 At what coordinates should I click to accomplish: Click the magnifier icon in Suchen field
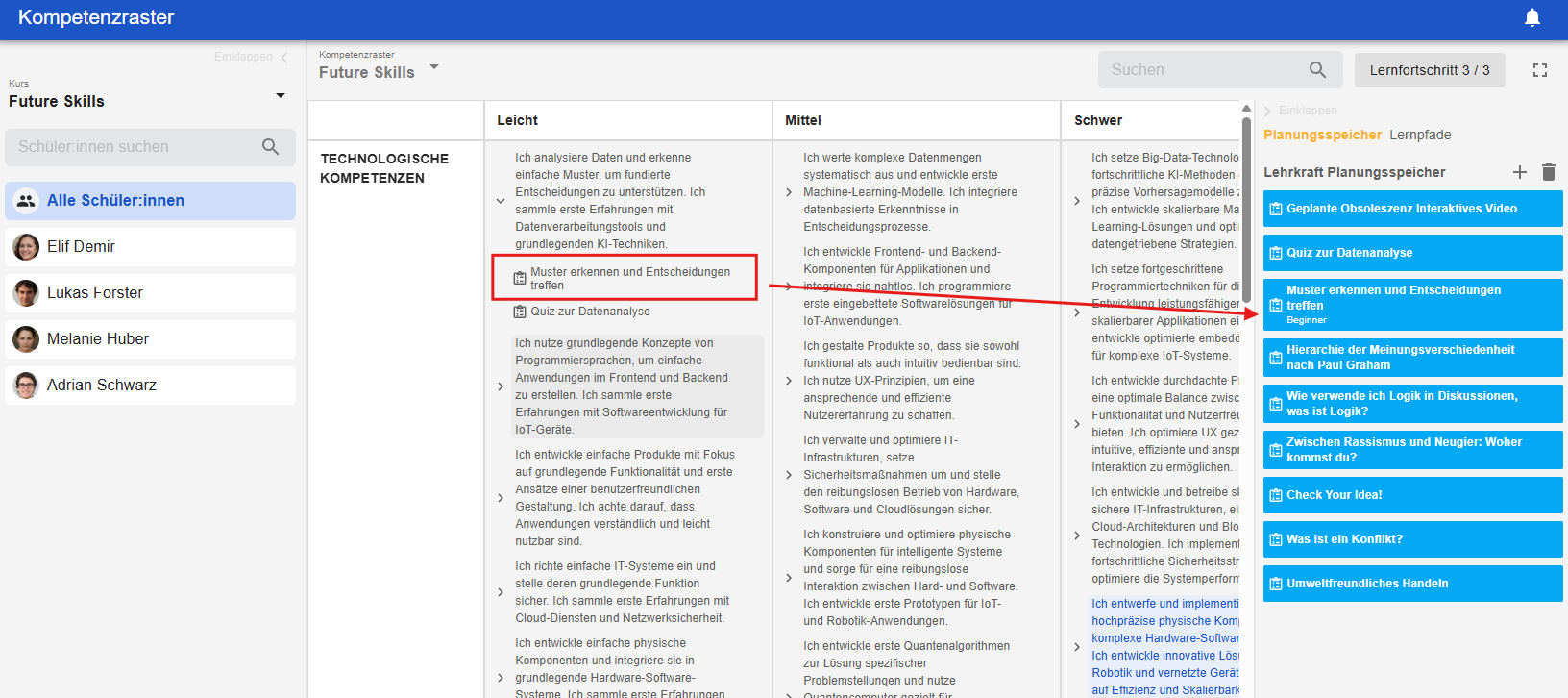click(x=1317, y=70)
